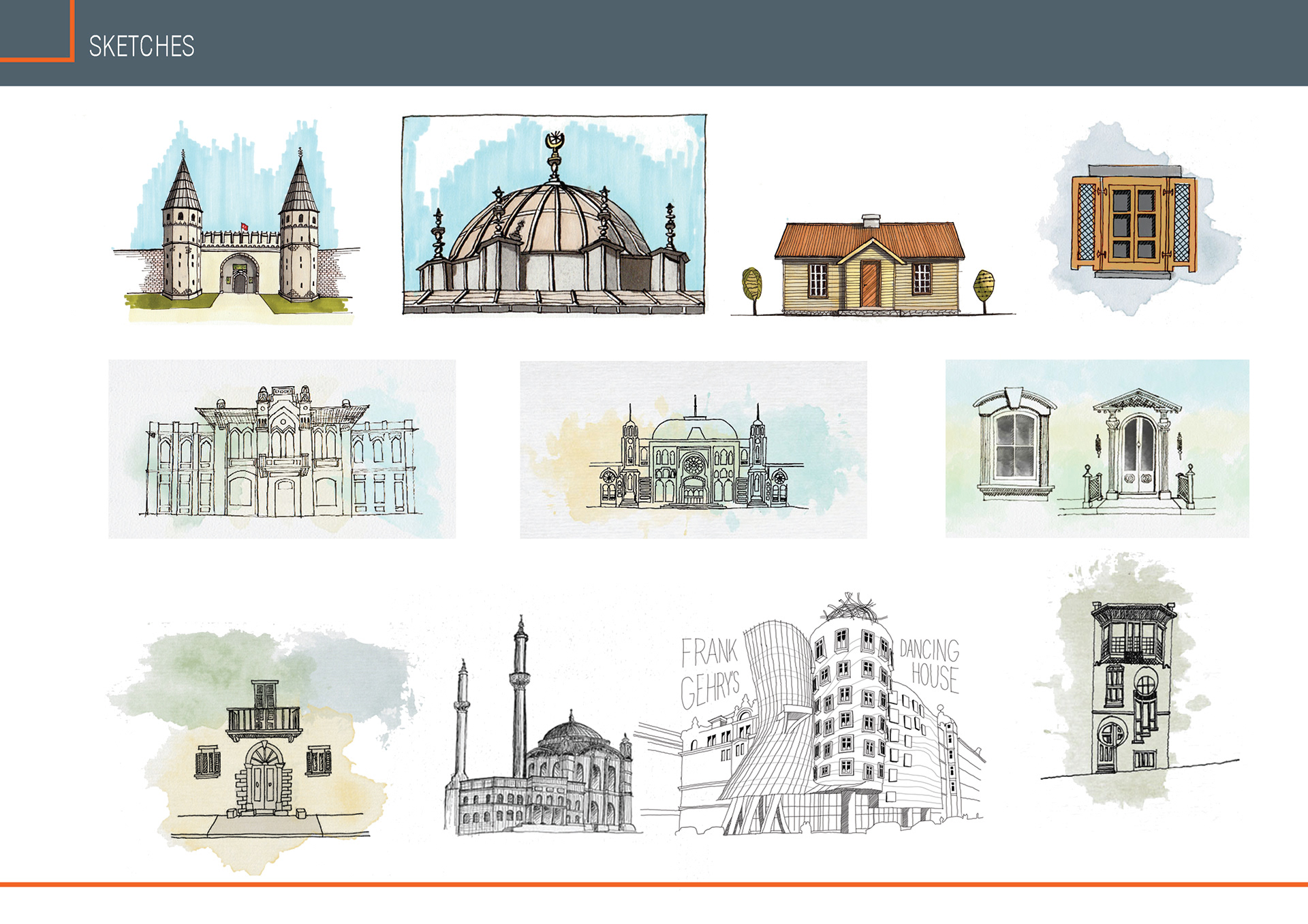Viewport: 1308px width, 924px height.
Task: Select the domed roof with crescent sketch
Action: tap(553, 225)
